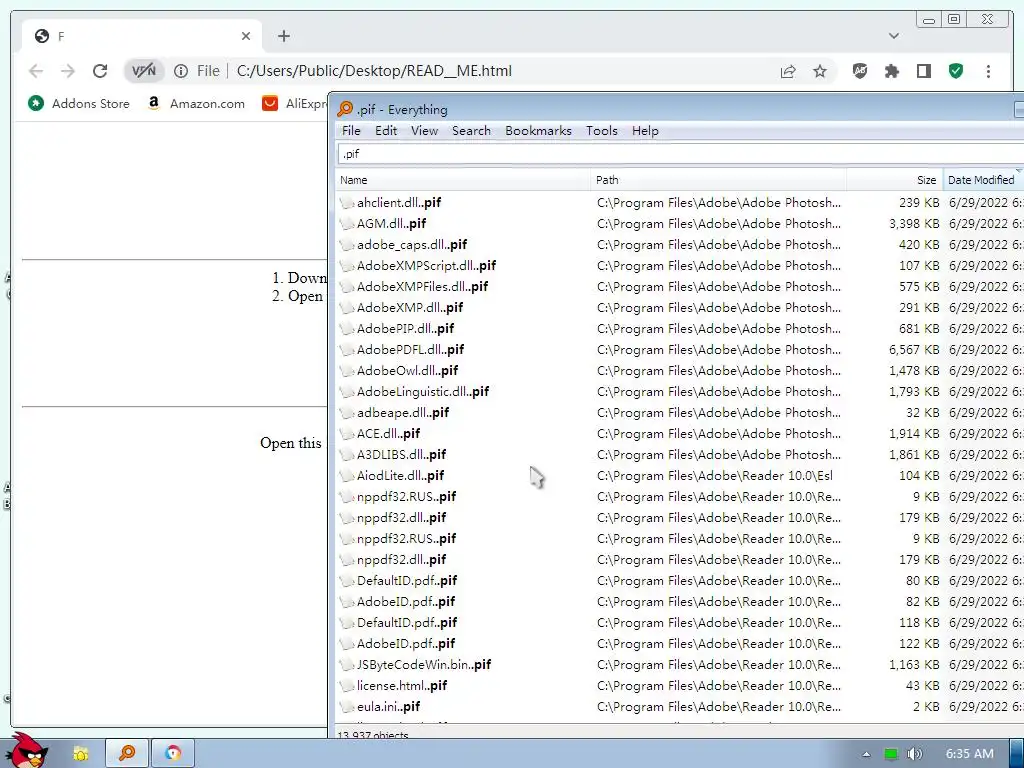This screenshot has height=768, width=1024.
Task: Open the File menu in Everything
Action: 351,131
